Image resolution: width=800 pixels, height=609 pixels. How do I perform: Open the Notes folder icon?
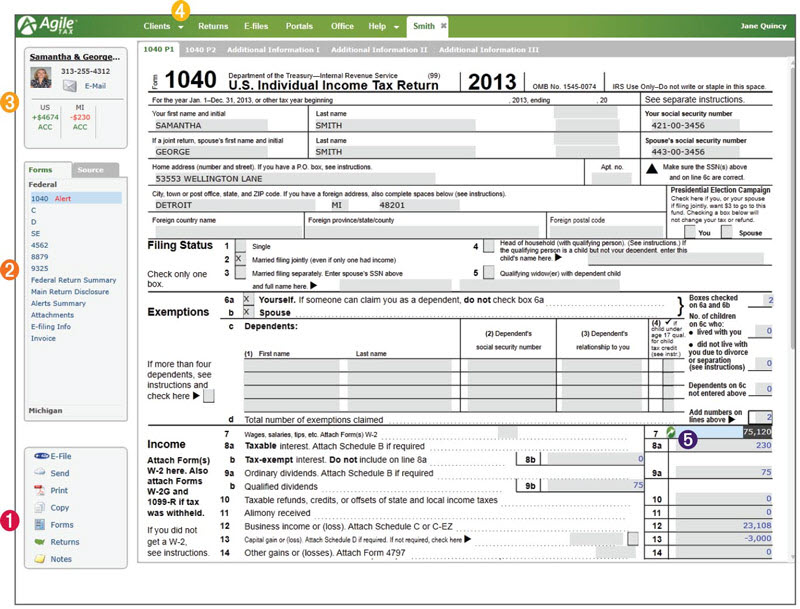click(x=40, y=559)
